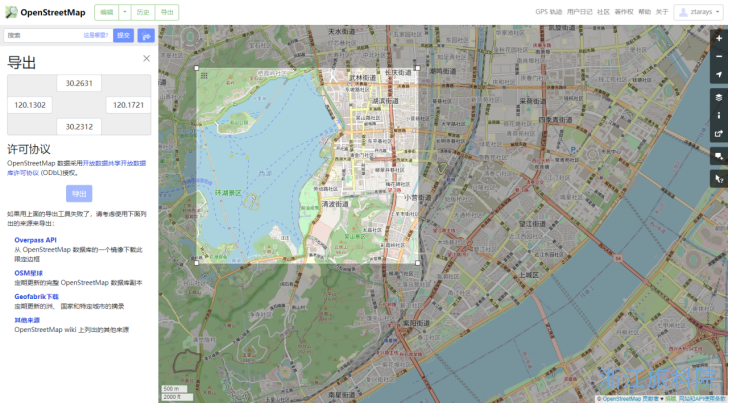729x403 pixels.
Task: Open 社区 communities menu item
Action: click(x=603, y=12)
